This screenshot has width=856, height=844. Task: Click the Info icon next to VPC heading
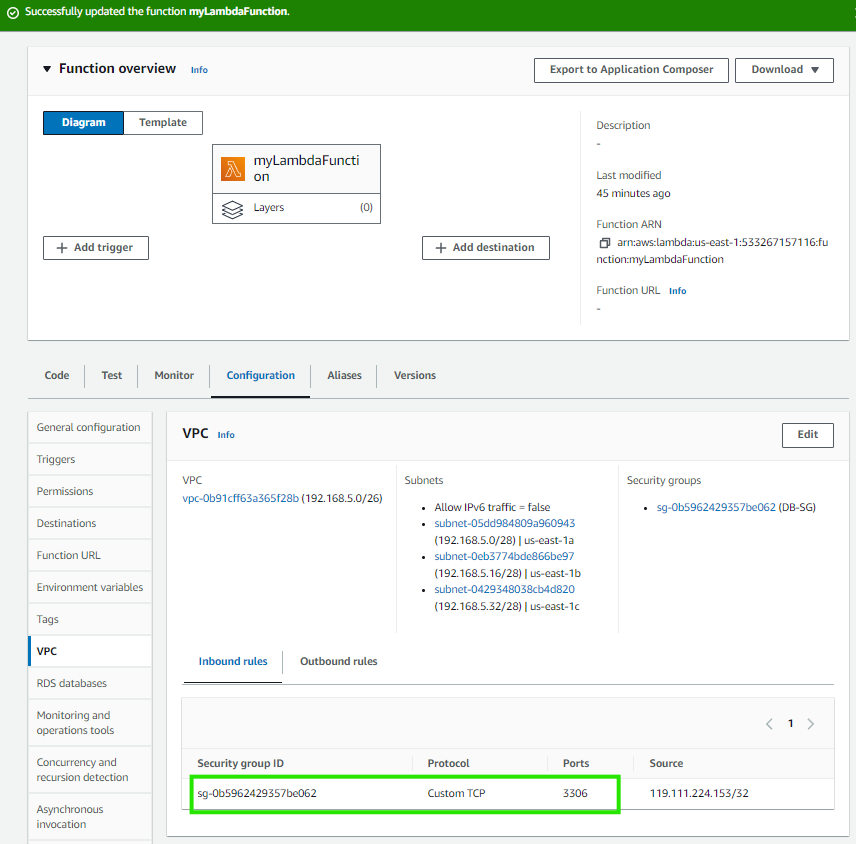226,435
